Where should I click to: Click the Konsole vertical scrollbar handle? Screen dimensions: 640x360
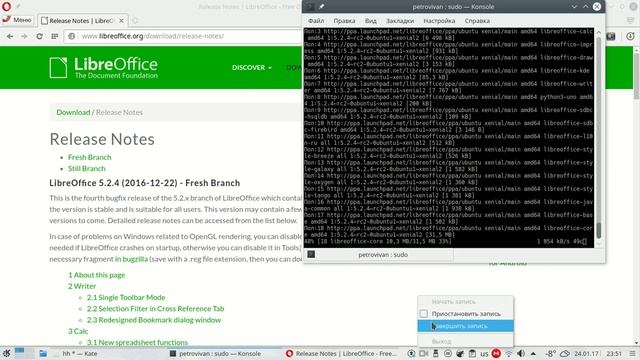pyautogui.click(x=599, y=231)
